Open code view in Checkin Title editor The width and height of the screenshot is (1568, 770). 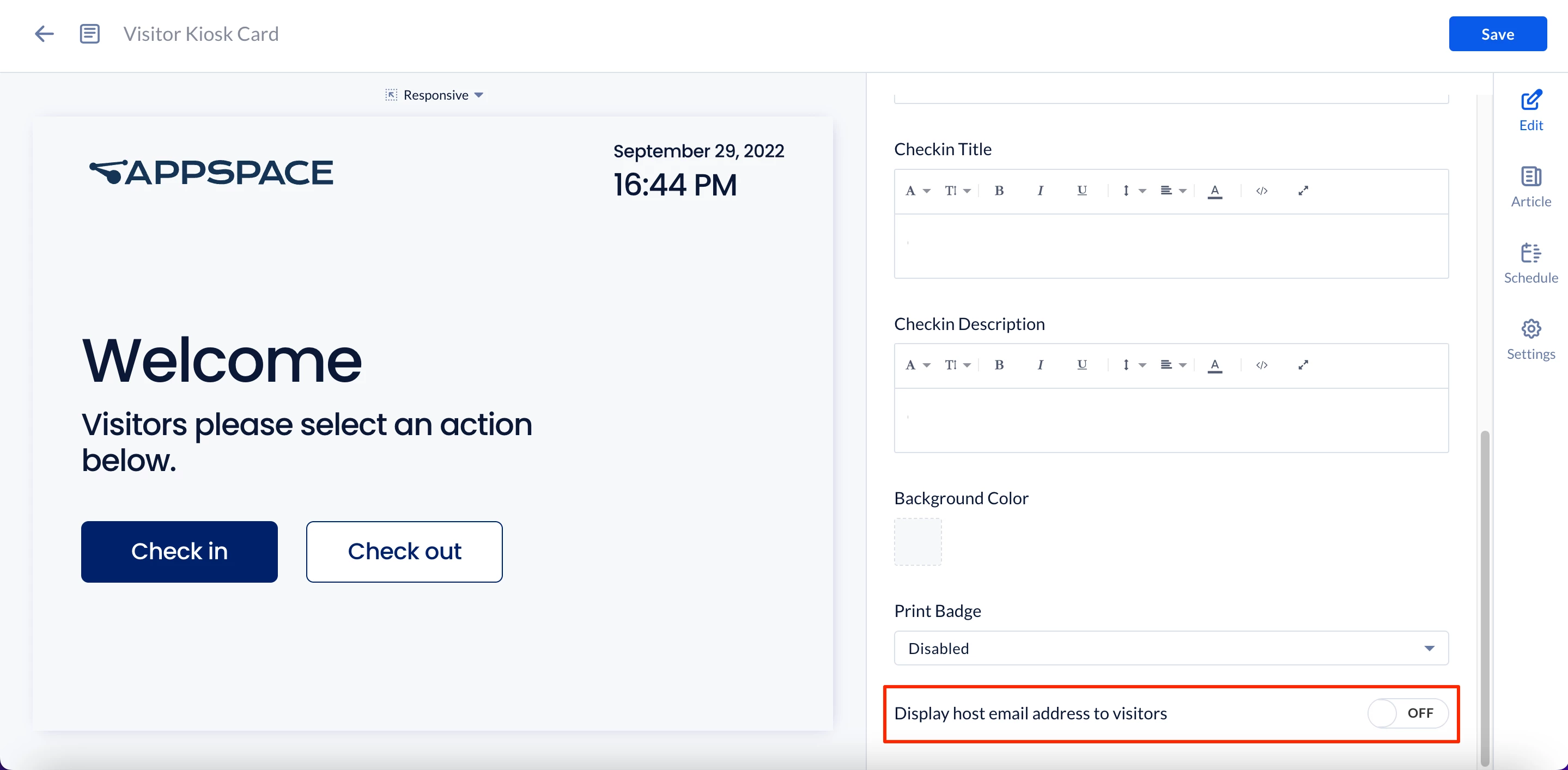pyautogui.click(x=1262, y=191)
